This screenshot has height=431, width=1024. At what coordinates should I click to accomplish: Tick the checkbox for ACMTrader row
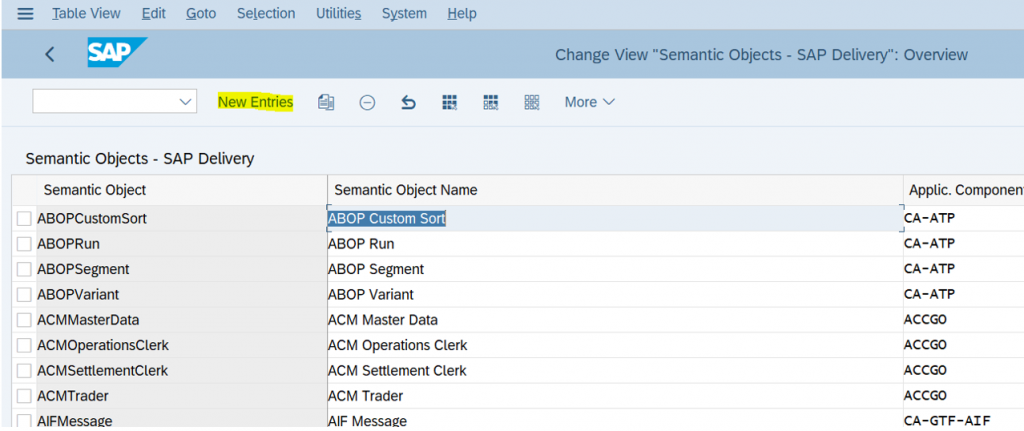click(24, 396)
